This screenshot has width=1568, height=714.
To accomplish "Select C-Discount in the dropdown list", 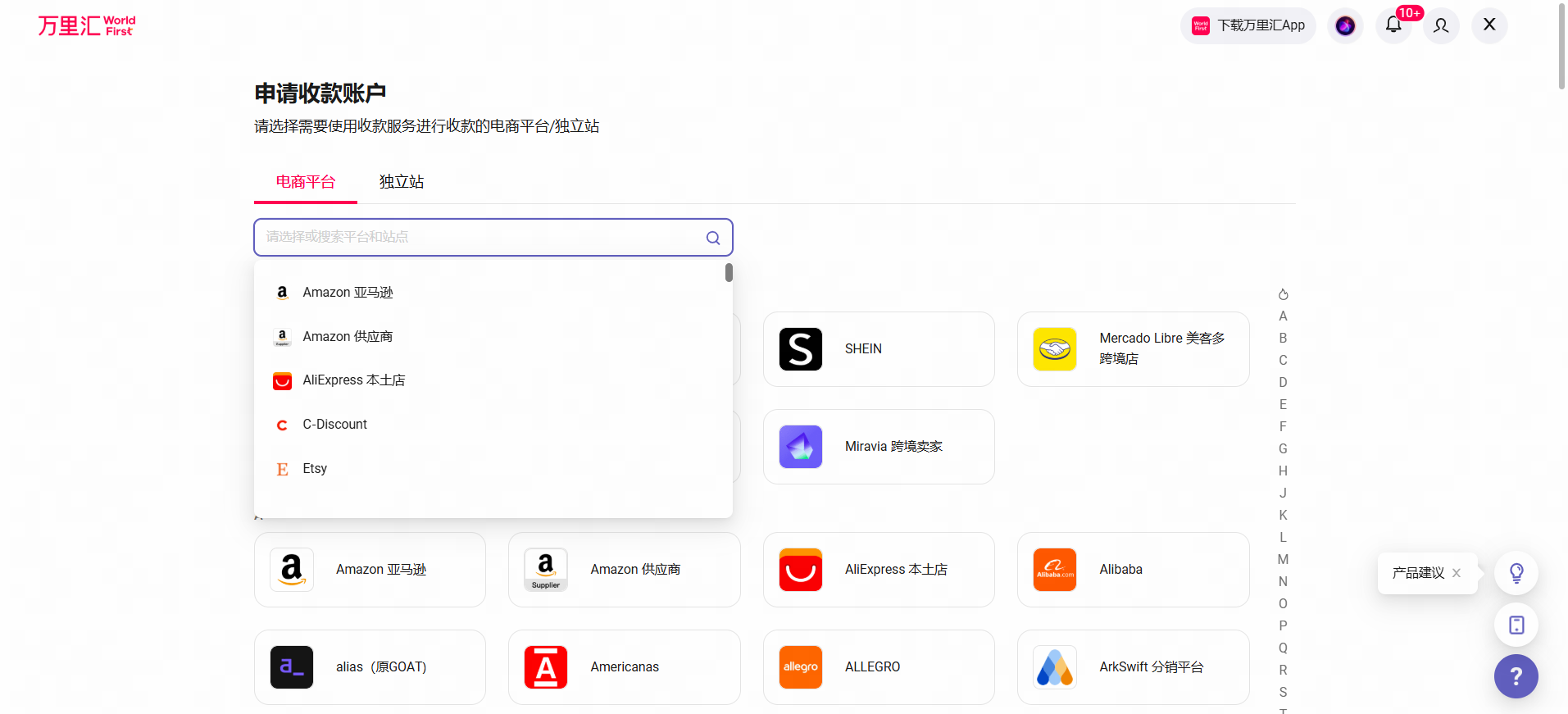I will click(489, 425).
